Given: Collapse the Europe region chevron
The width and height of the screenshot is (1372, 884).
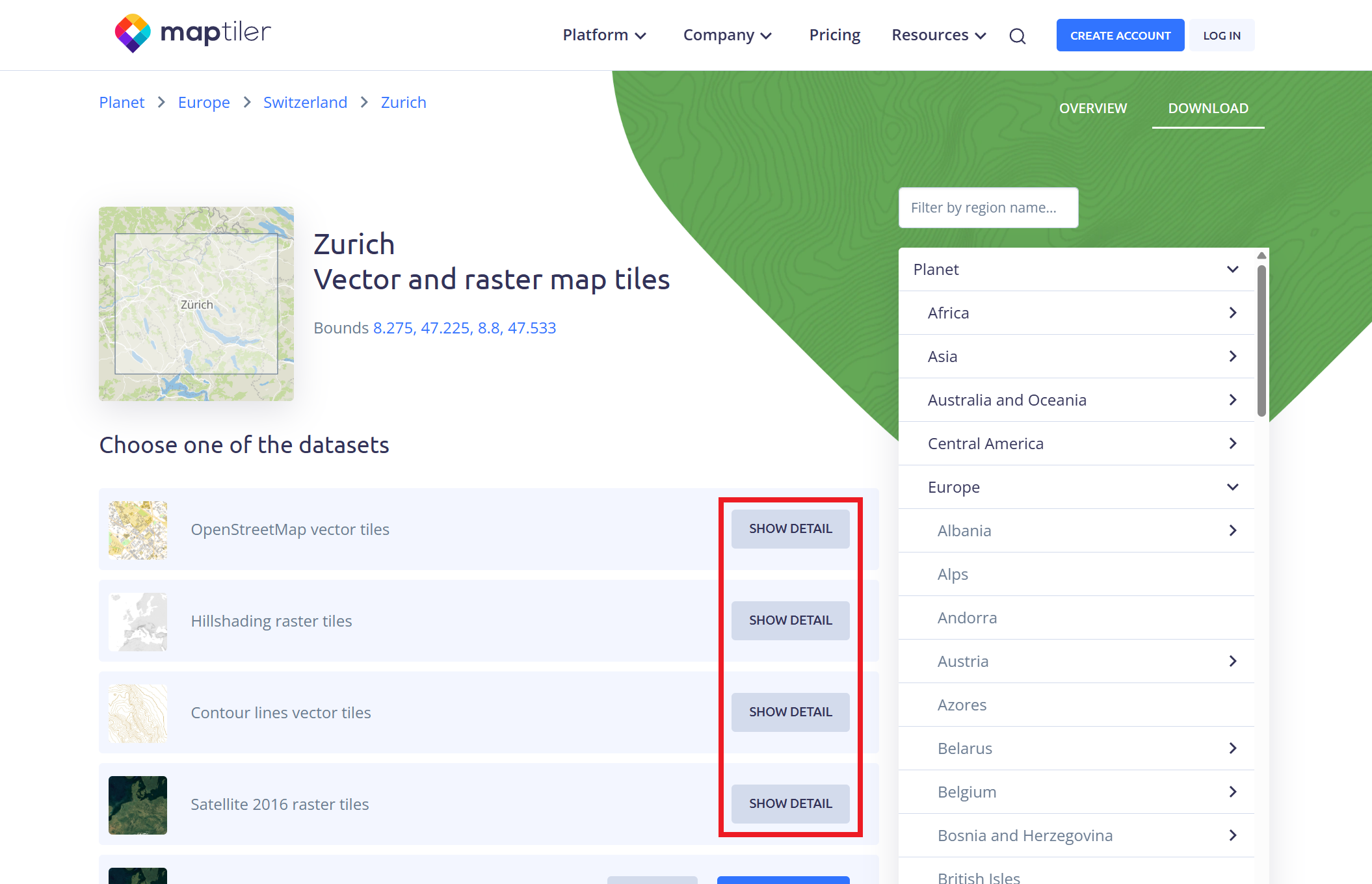Looking at the screenshot, I should coord(1232,487).
